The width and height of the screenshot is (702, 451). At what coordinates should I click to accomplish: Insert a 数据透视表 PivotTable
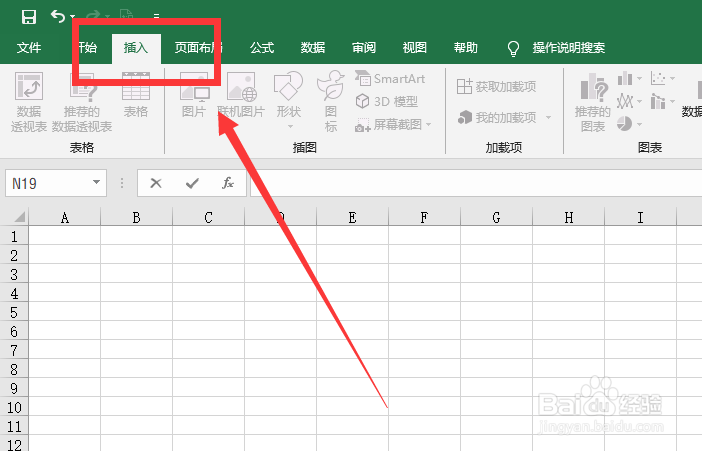(x=29, y=102)
